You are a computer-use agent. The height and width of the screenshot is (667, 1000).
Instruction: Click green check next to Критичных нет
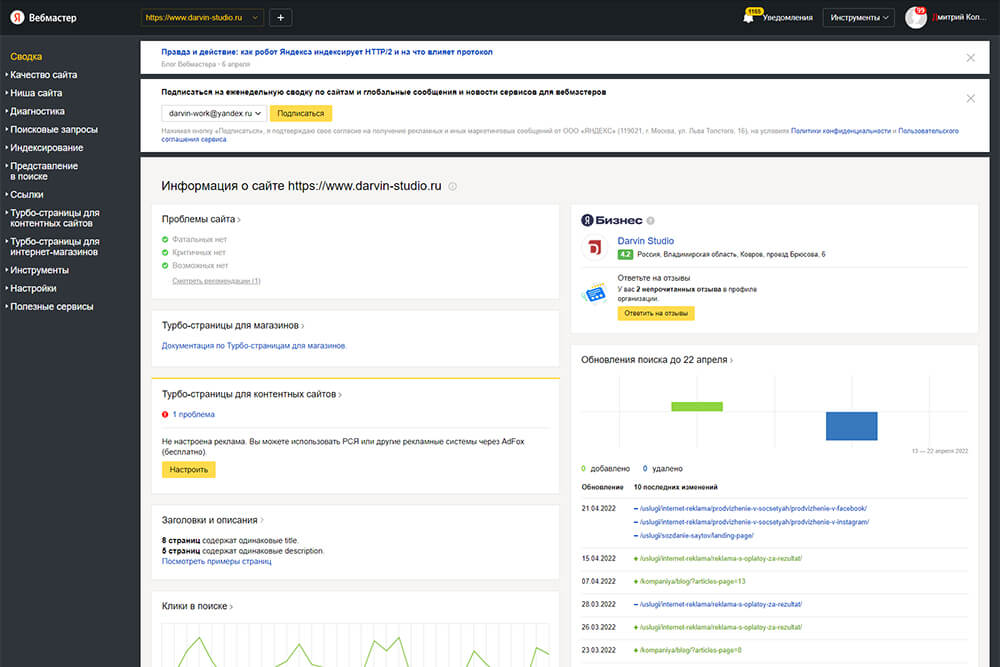(x=165, y=253)
